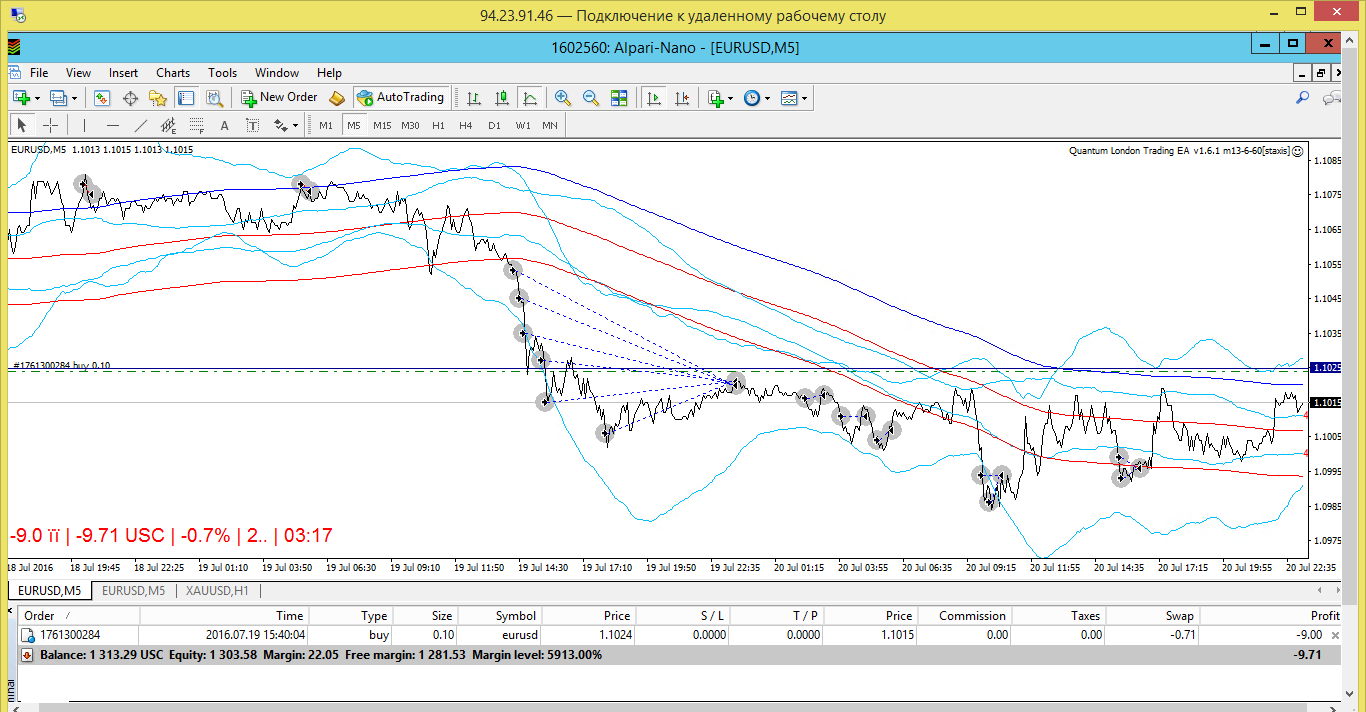Expand the new chart dropdown arrow
Image resolution: width=1366 pixels, height=712 pixels.
click(37, 98)
